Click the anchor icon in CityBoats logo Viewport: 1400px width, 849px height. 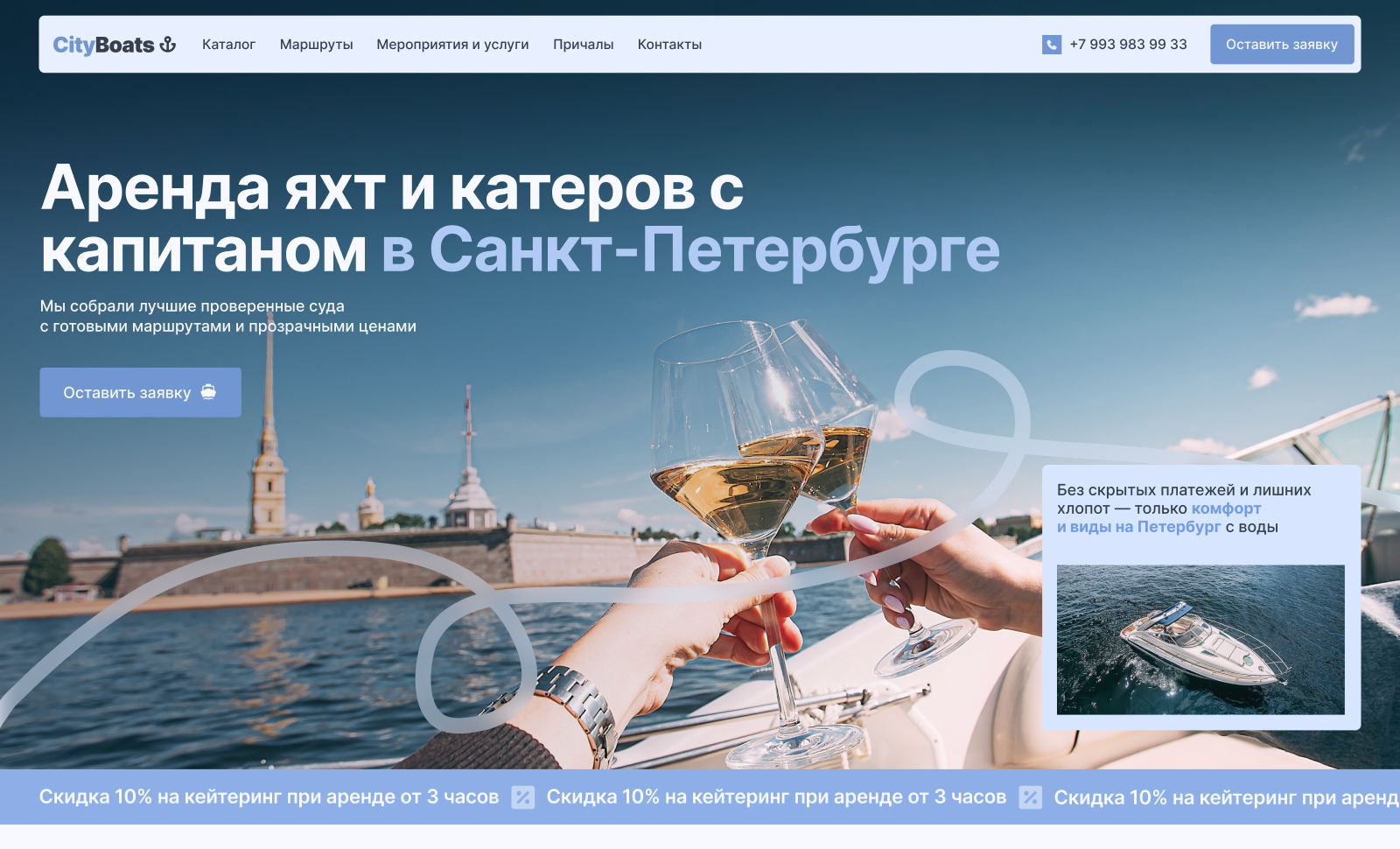tap(168, 45)
